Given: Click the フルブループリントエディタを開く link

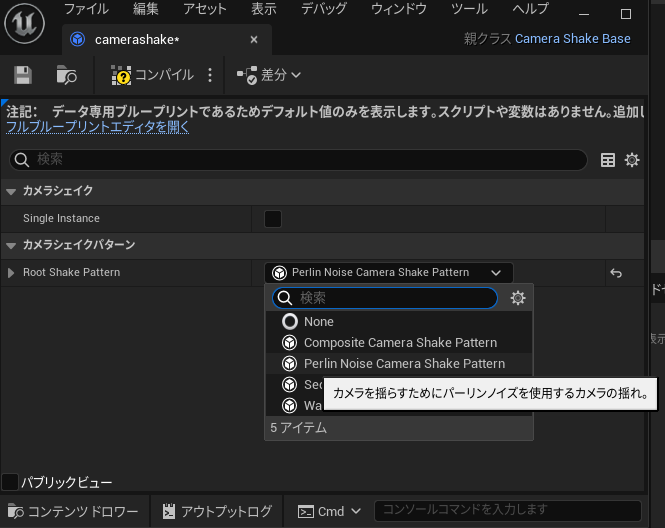Looking at the screenshot, I should [x=97, y=127].
